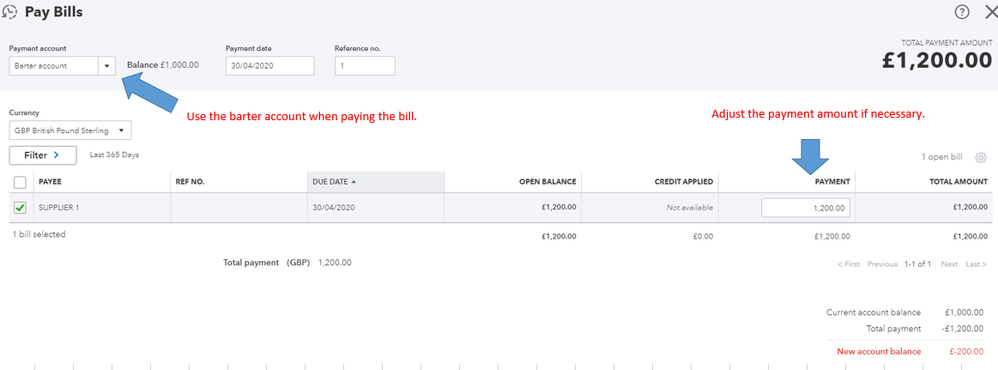Sort by the PAYEE column header
The height and width of the screenshot is (370, 998).
pos(50,181)
